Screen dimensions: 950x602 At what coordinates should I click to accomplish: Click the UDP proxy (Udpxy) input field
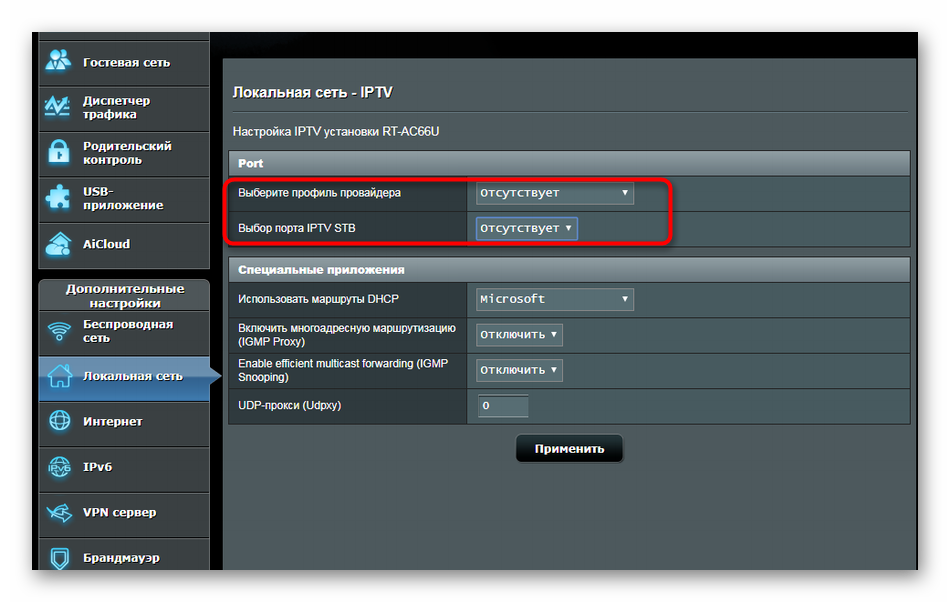[502, 406]
